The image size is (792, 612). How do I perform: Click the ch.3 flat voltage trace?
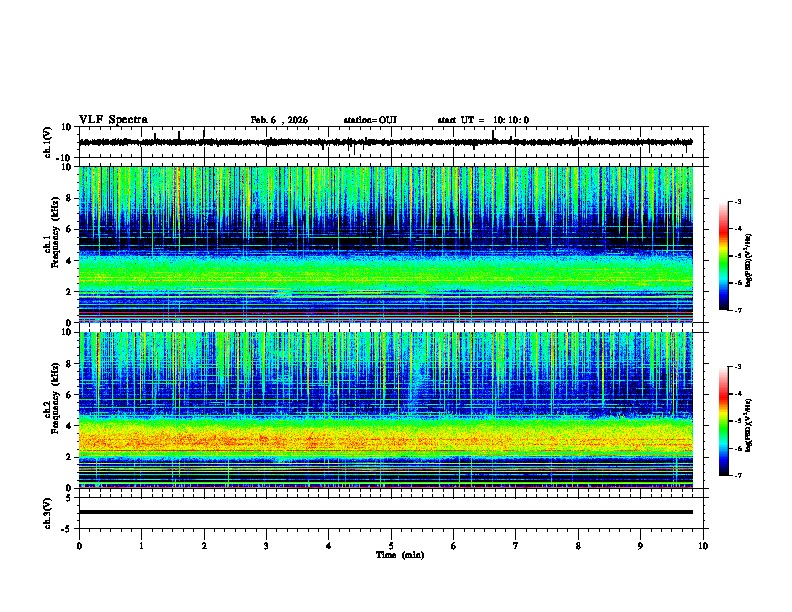[x=385, y=512]
